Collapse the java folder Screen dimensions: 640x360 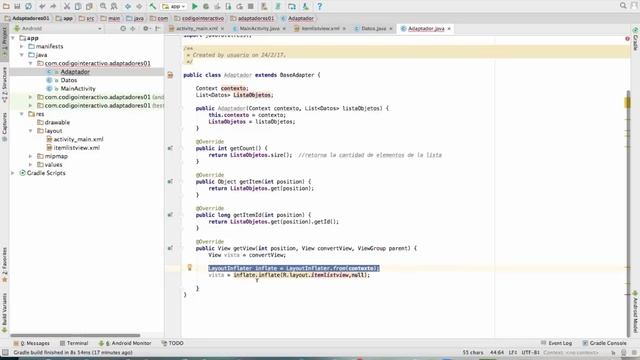tap(22, 55)
